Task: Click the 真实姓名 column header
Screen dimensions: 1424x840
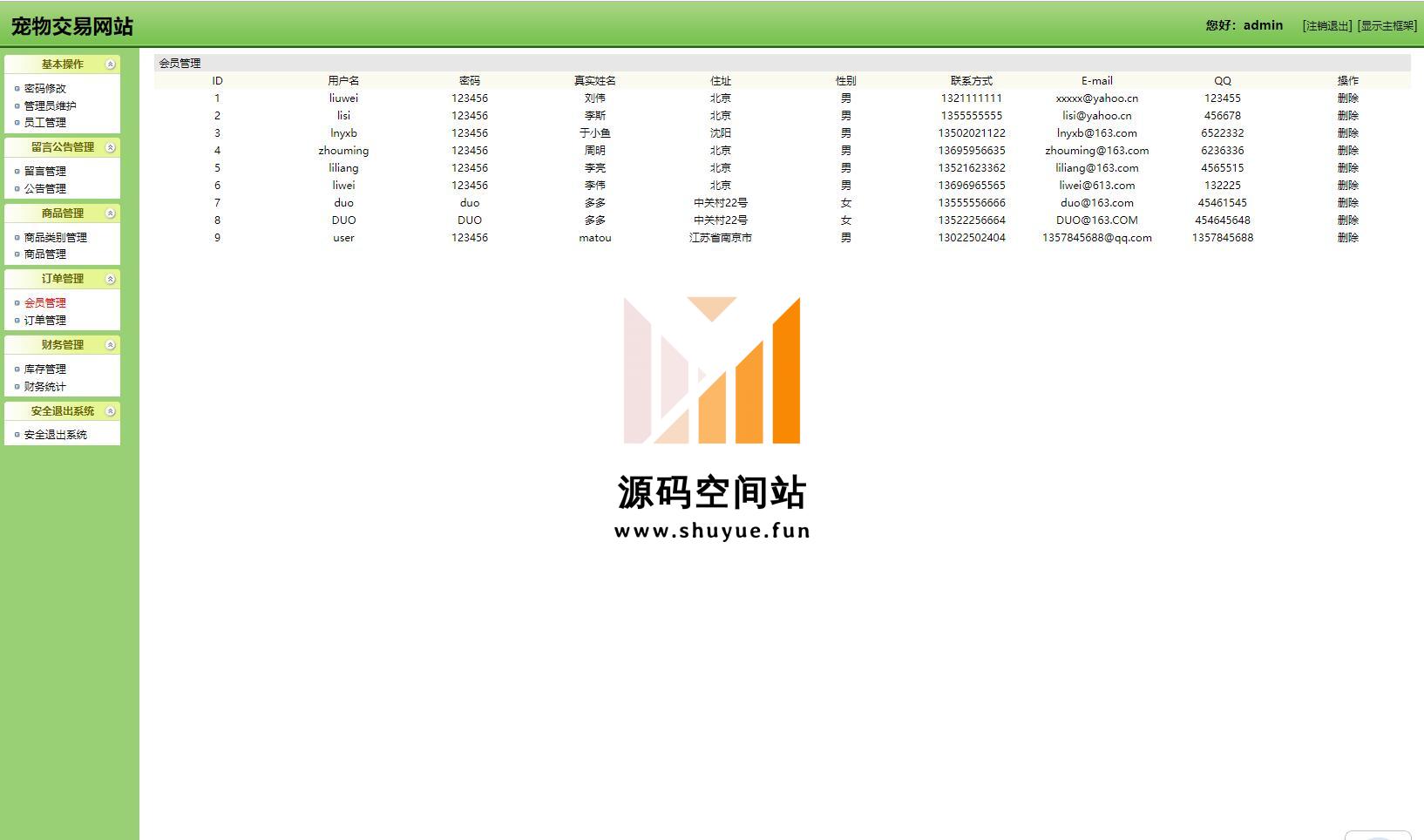Action: click(595, 80)
